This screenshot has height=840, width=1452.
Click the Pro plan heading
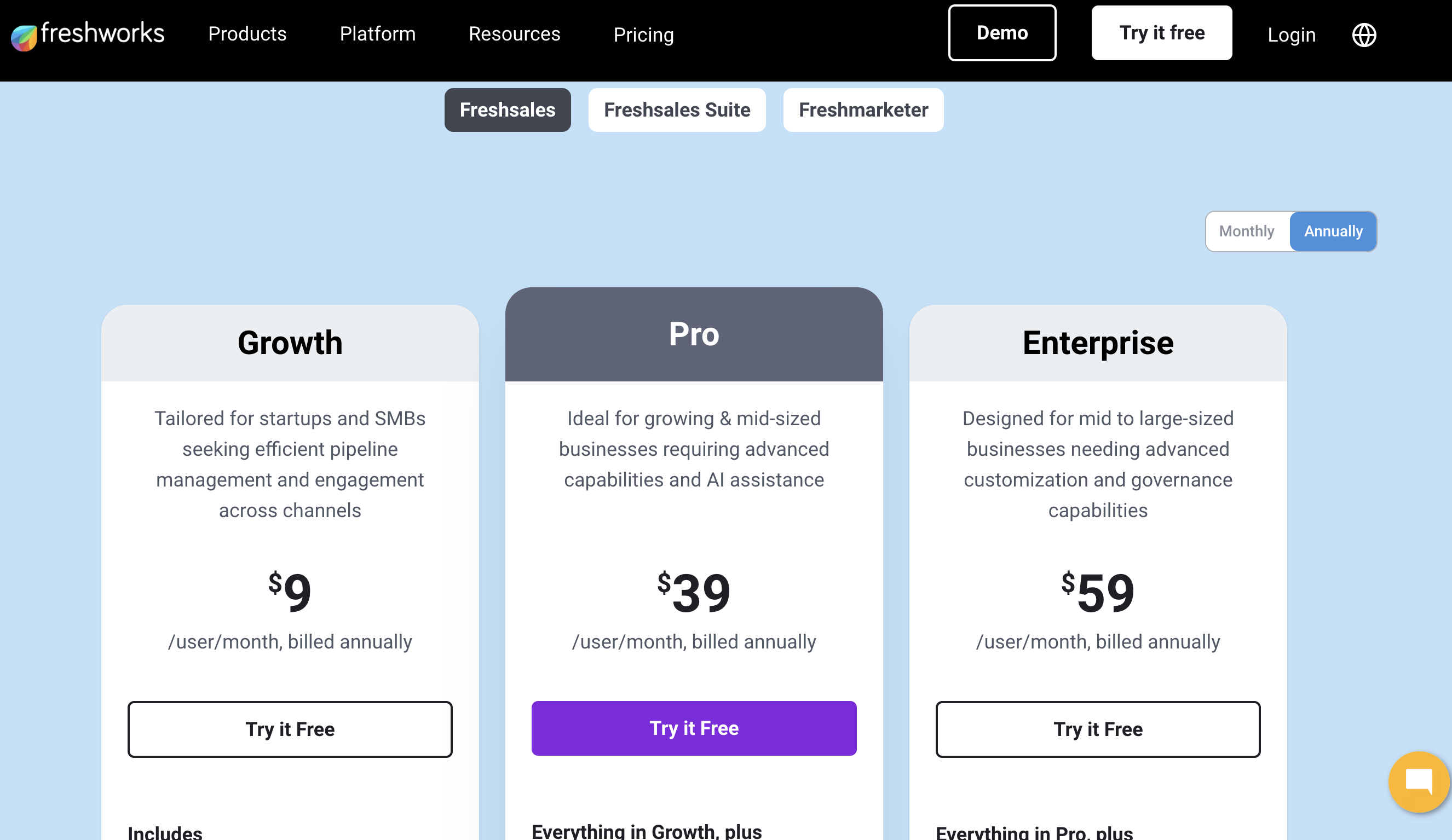tap(694, 334)
